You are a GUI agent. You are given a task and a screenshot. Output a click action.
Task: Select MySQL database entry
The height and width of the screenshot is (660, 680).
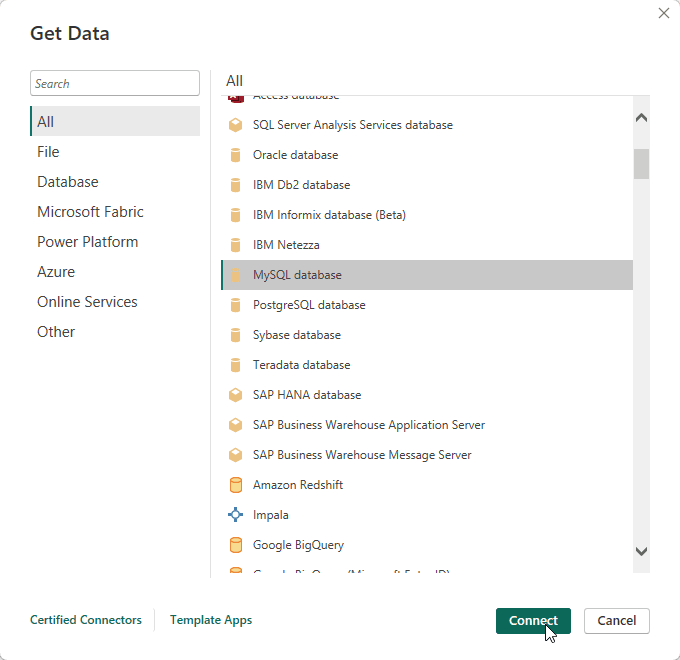tap(427, 275)
